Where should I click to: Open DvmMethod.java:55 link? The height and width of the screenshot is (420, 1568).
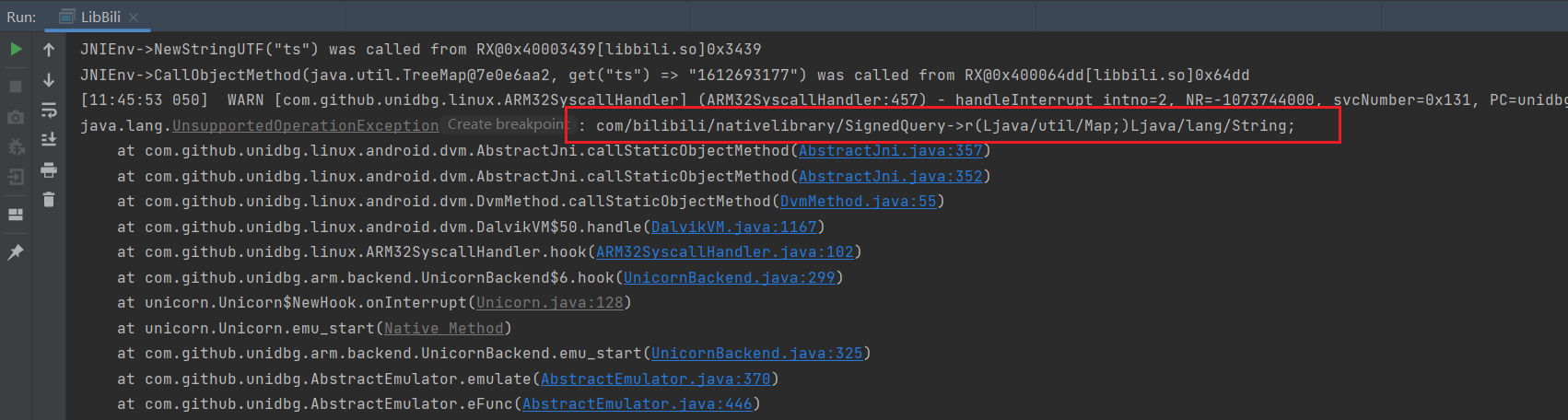click(x=858, y=201)
